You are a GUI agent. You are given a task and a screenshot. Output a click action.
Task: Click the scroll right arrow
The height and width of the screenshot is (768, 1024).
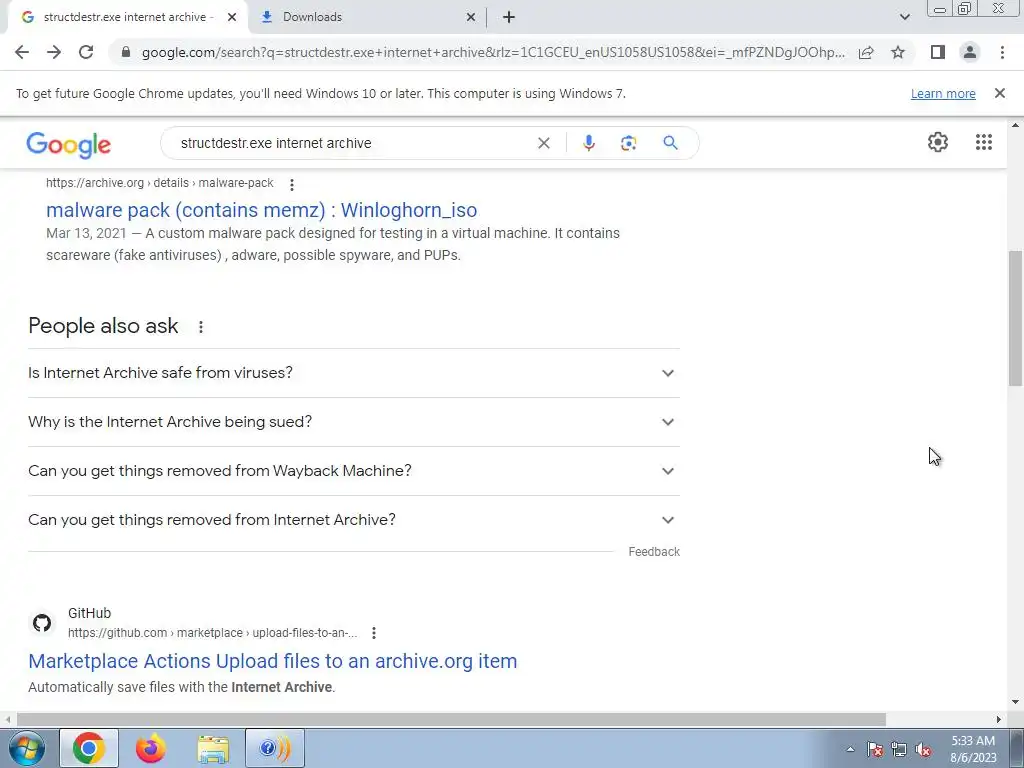[x=999, y=720]
